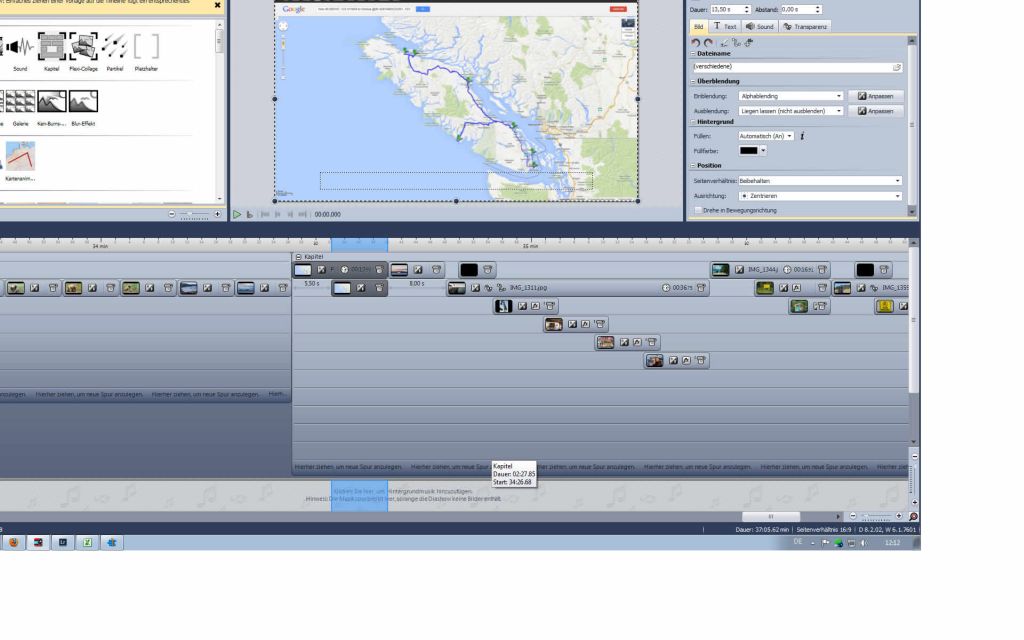Open the Transparenz tab
1024x640 pixels.
(x=804, y=27)
